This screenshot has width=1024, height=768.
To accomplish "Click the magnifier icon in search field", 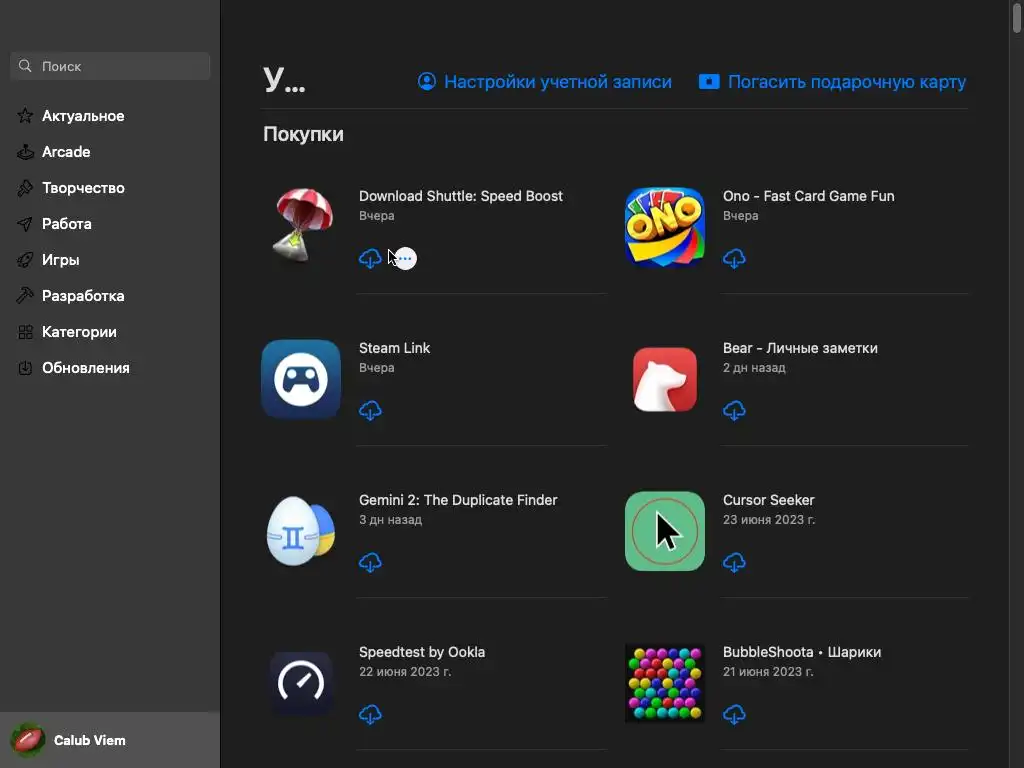I will 25,66.
